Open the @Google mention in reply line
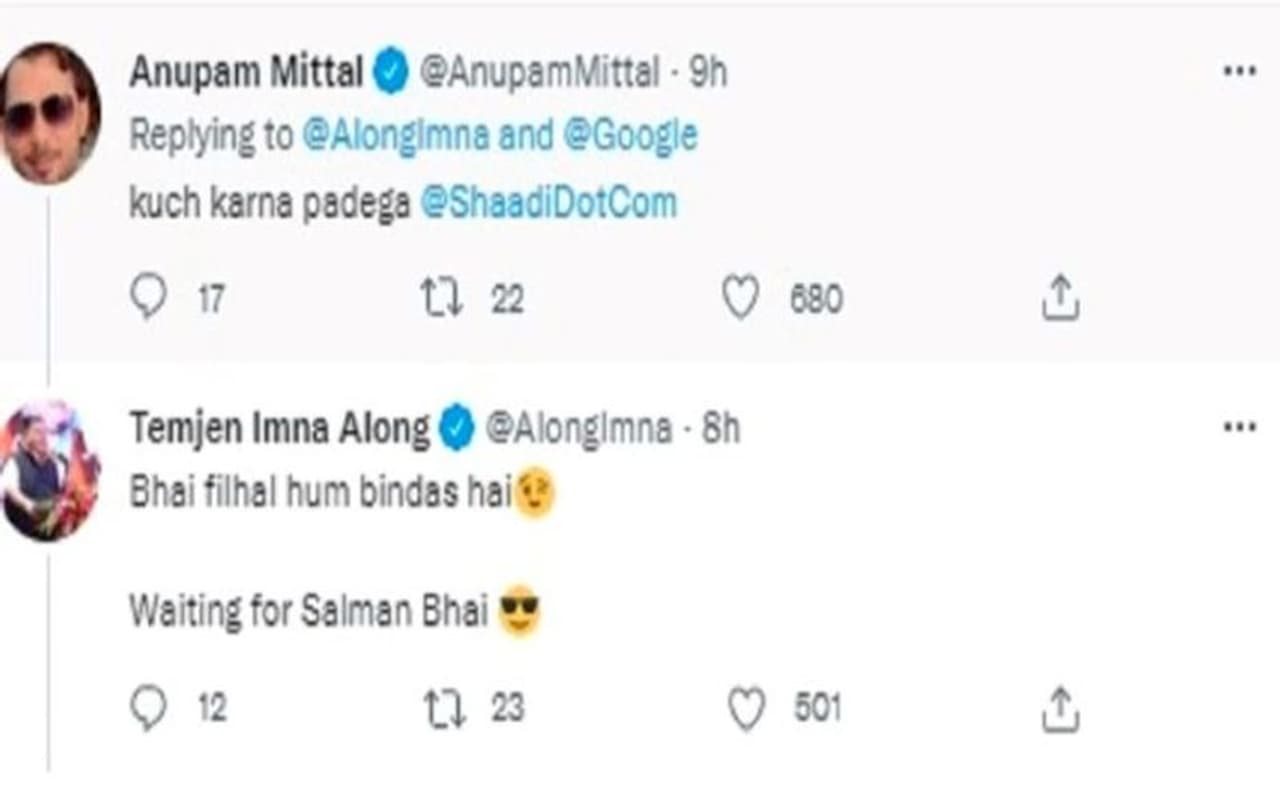The width and height of the screenshot is (1280, 786). [630, 136]
